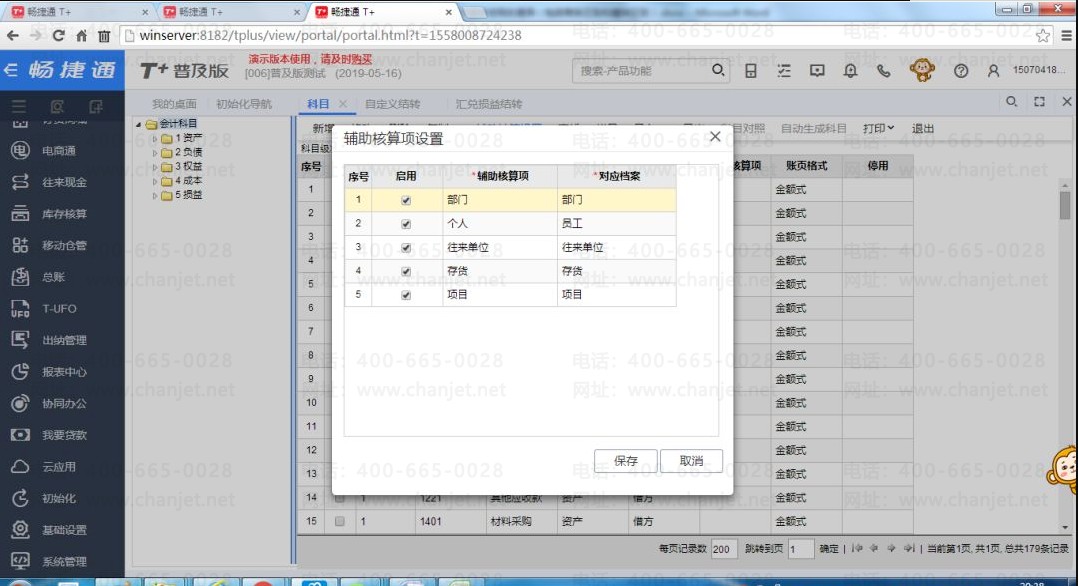Switch to the 初始化导航 tab
The width and height of the screenshot is (1078, 586).
pos(243,104)
